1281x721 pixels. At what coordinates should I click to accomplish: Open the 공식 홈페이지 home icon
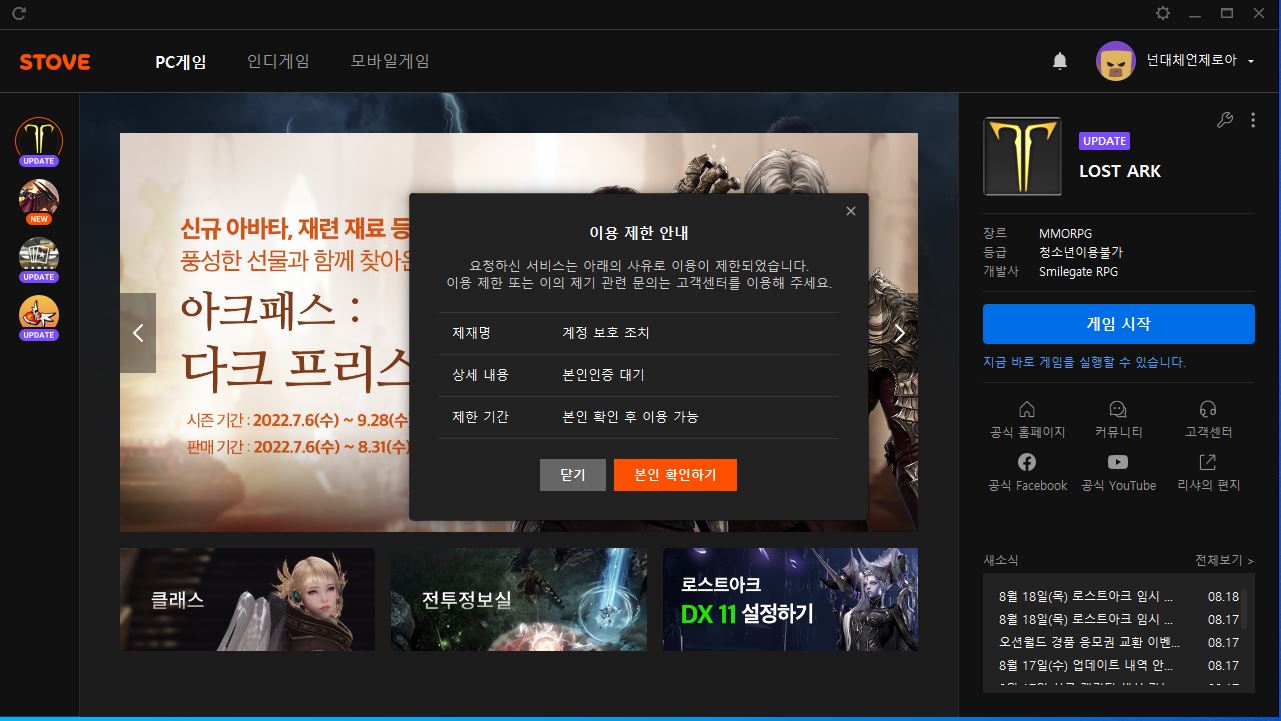[x=1027, y=409]
